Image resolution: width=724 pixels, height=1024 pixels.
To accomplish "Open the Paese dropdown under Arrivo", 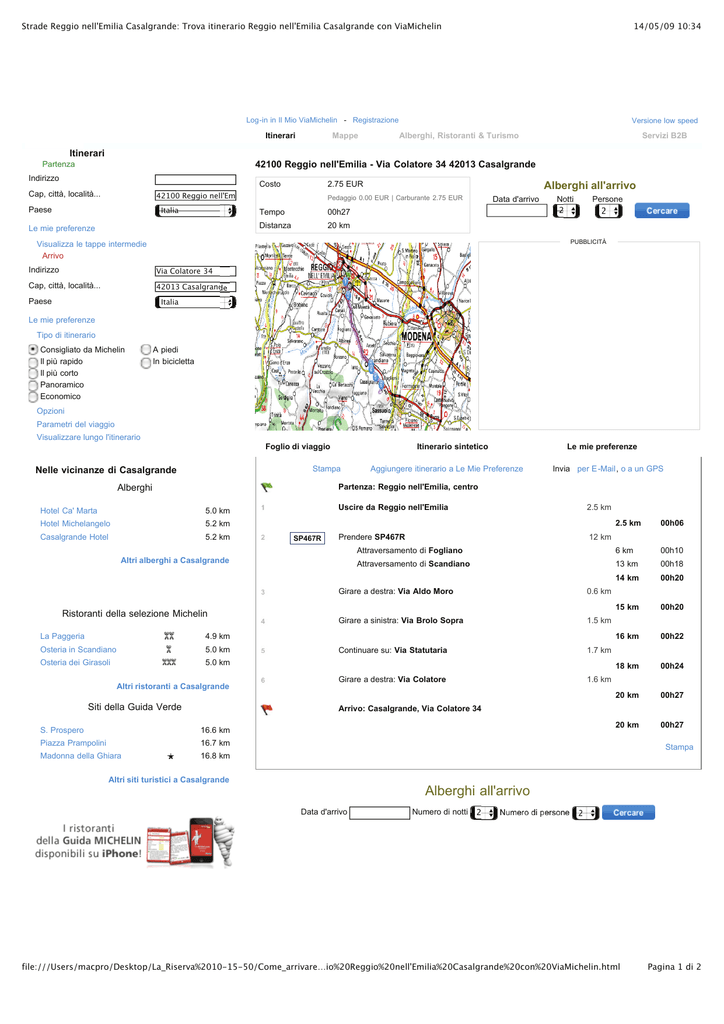I will point(195,302).
